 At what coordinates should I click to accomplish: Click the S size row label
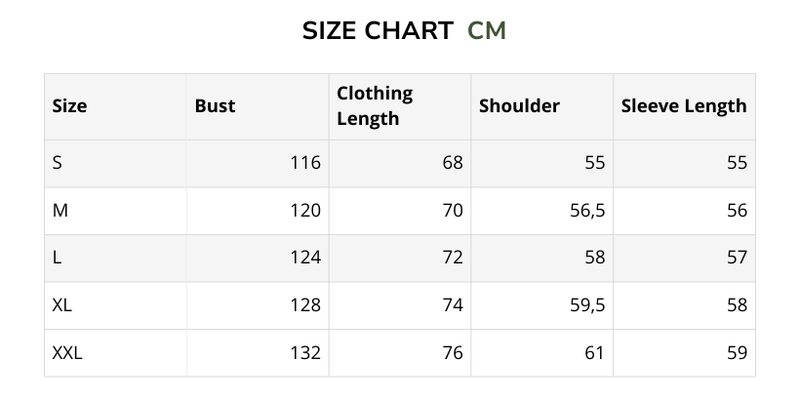57,163
